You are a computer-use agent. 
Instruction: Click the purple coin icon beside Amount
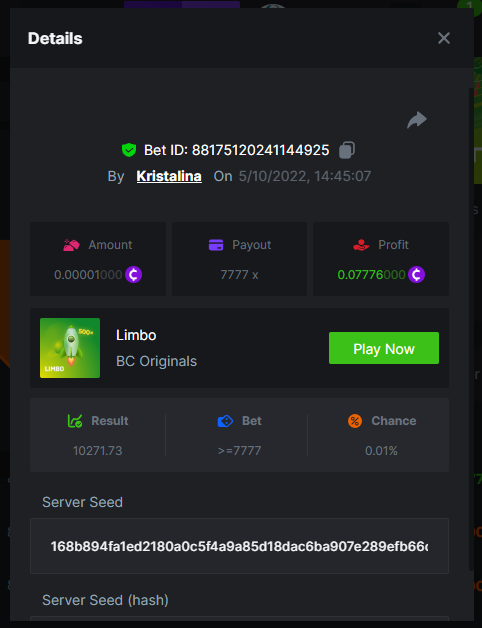pos(133,275)
